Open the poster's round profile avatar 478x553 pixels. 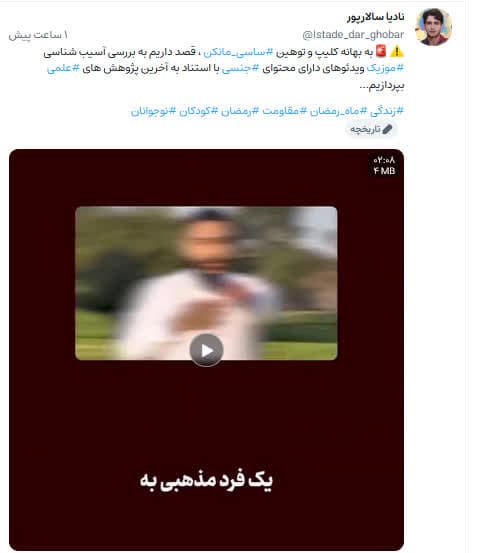coord(434,27)
